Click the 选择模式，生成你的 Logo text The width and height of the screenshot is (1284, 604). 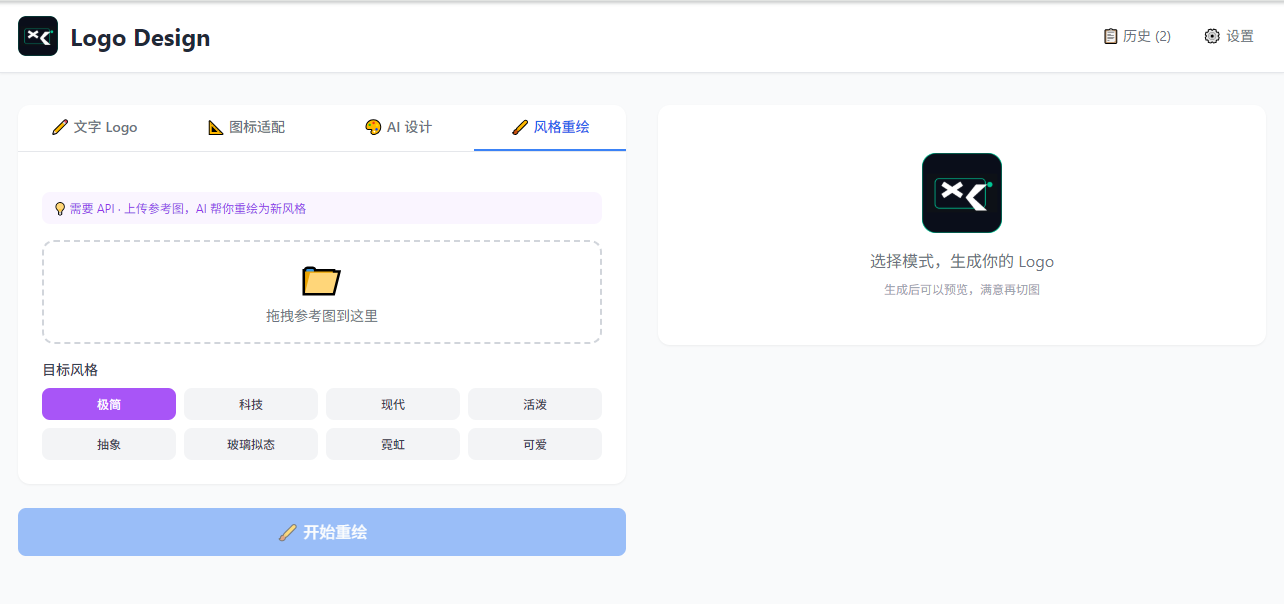(x=962, y=262)
